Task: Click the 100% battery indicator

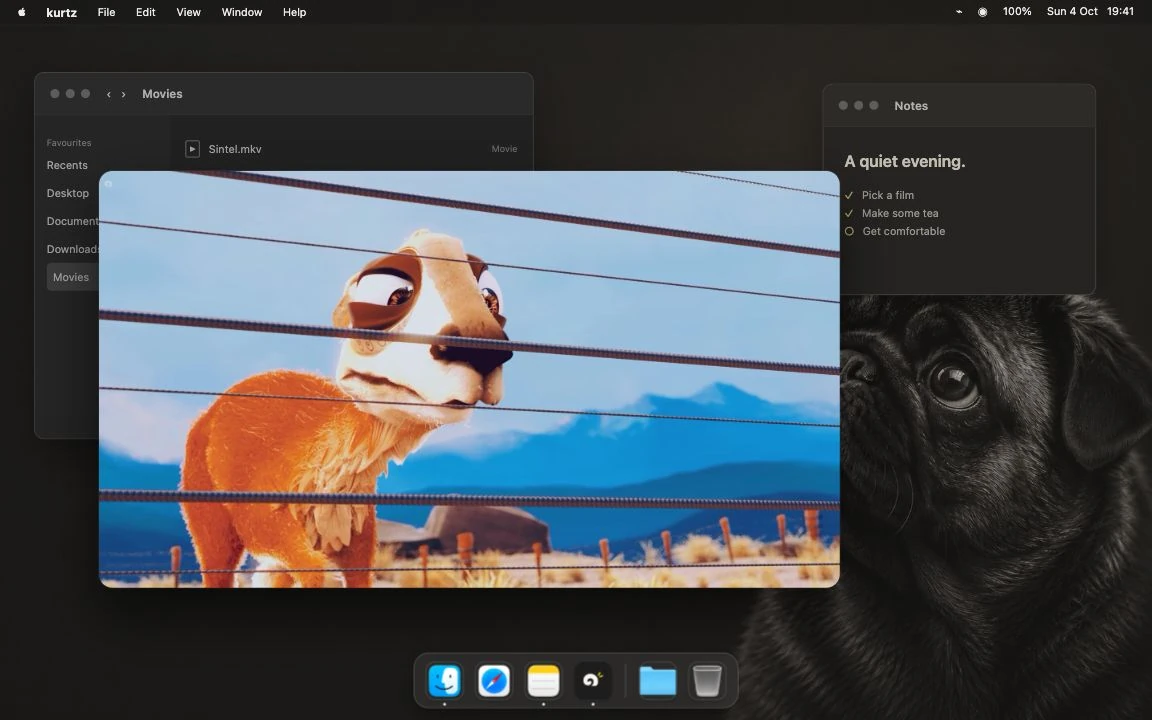Action: point(1017,12)
